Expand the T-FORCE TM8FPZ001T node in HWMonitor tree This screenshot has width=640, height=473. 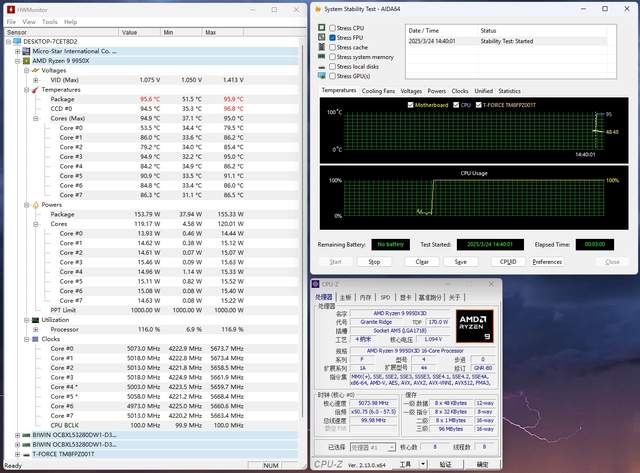click(18, 454)
